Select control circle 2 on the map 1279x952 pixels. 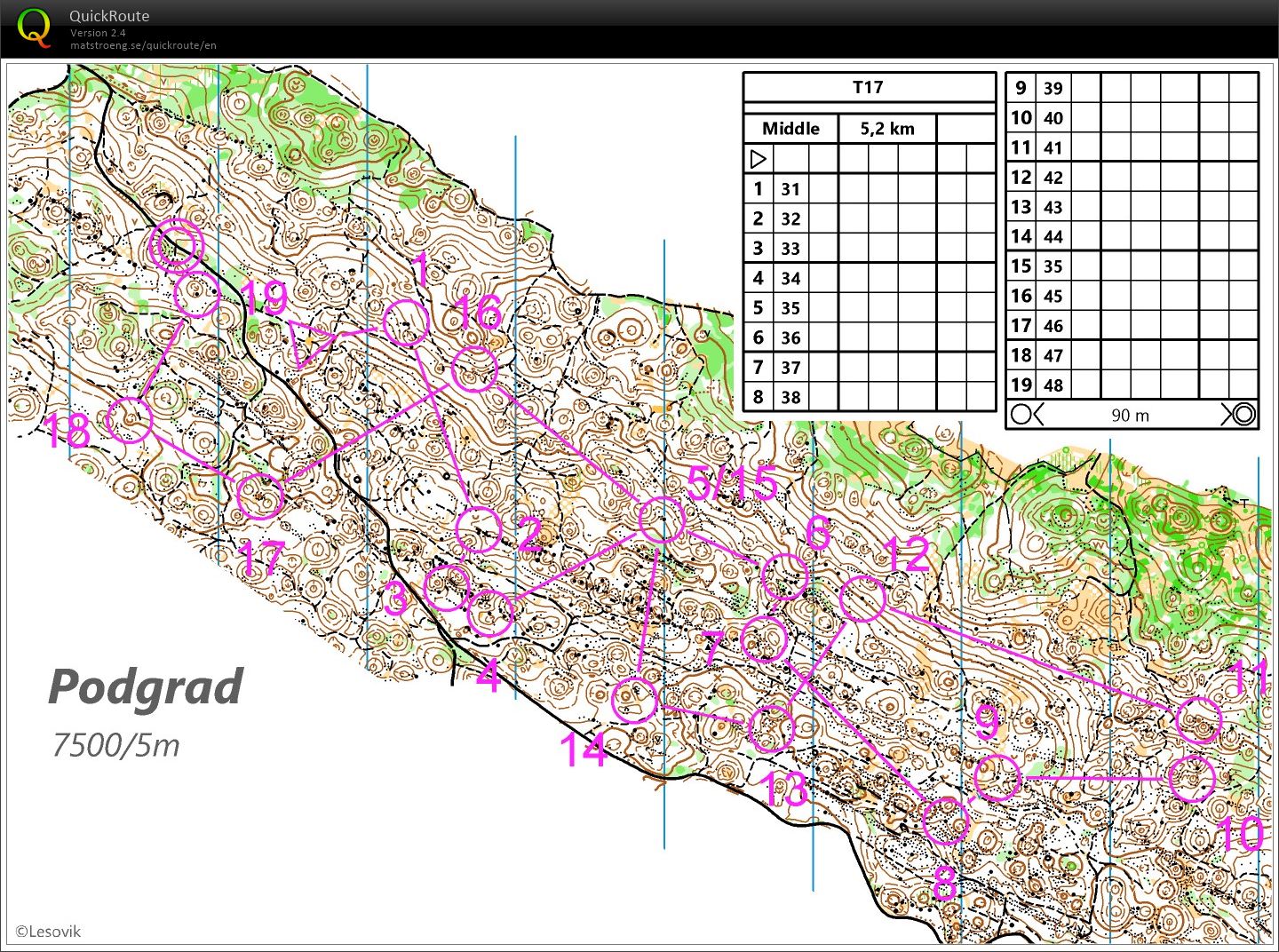[479, 529]
